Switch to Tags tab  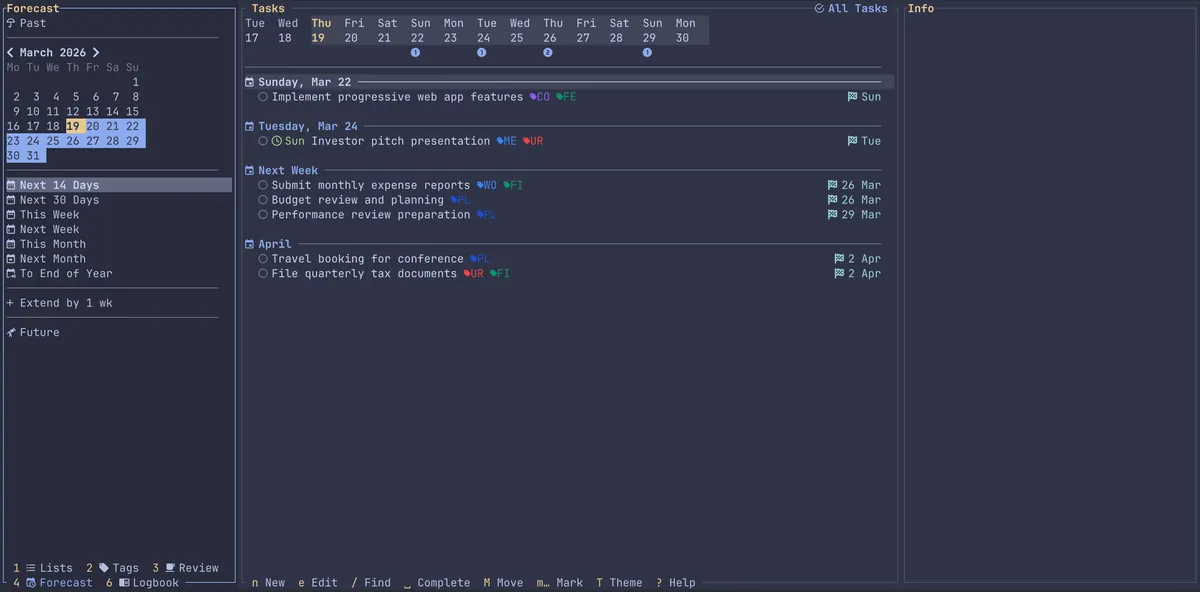point(113,568)
